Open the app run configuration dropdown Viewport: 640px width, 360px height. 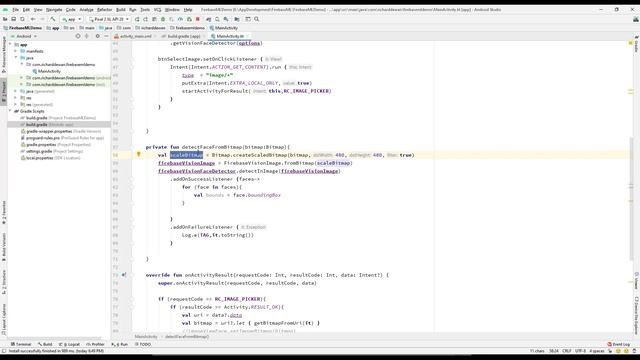tap(72, 19)
